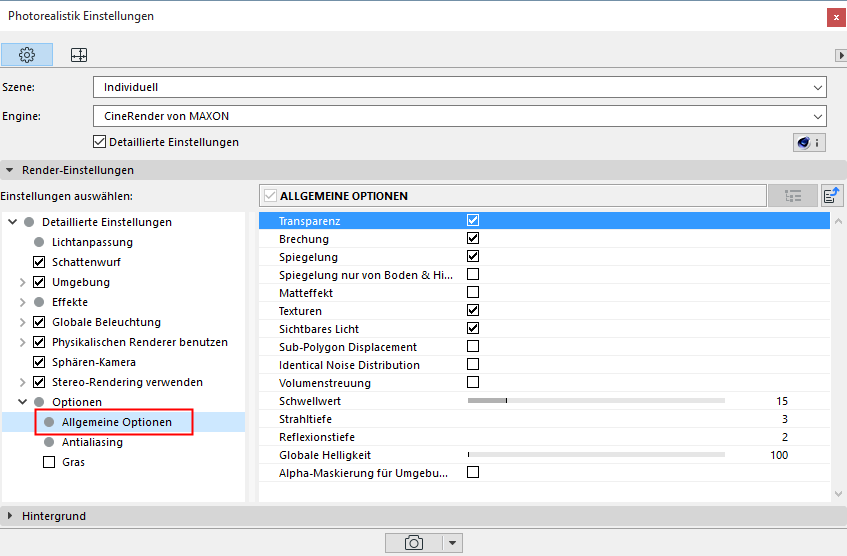Enable the Volumenstreuung checkbox
The width and height of the screenshot is (847, 556).
[473, 383]
